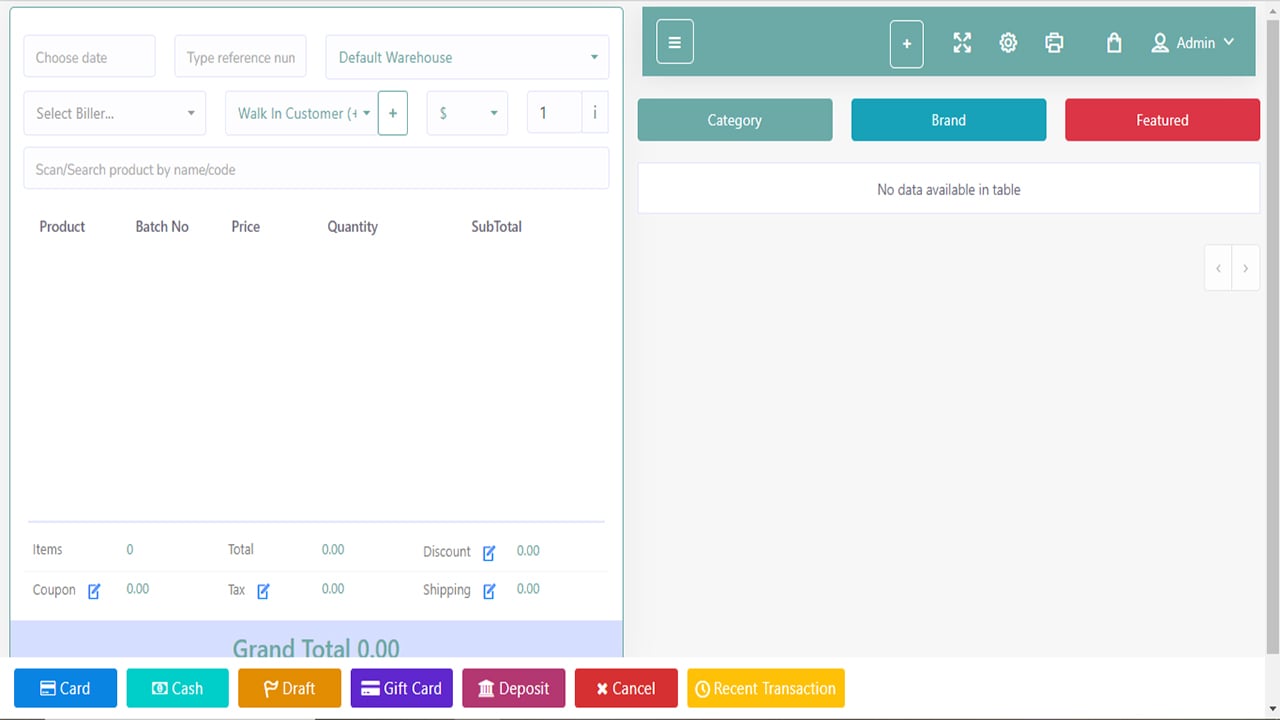The width and height of the screenshot is (1280, 720).
Task: Click the shopping bag icon
Action: coord(1114,43)
